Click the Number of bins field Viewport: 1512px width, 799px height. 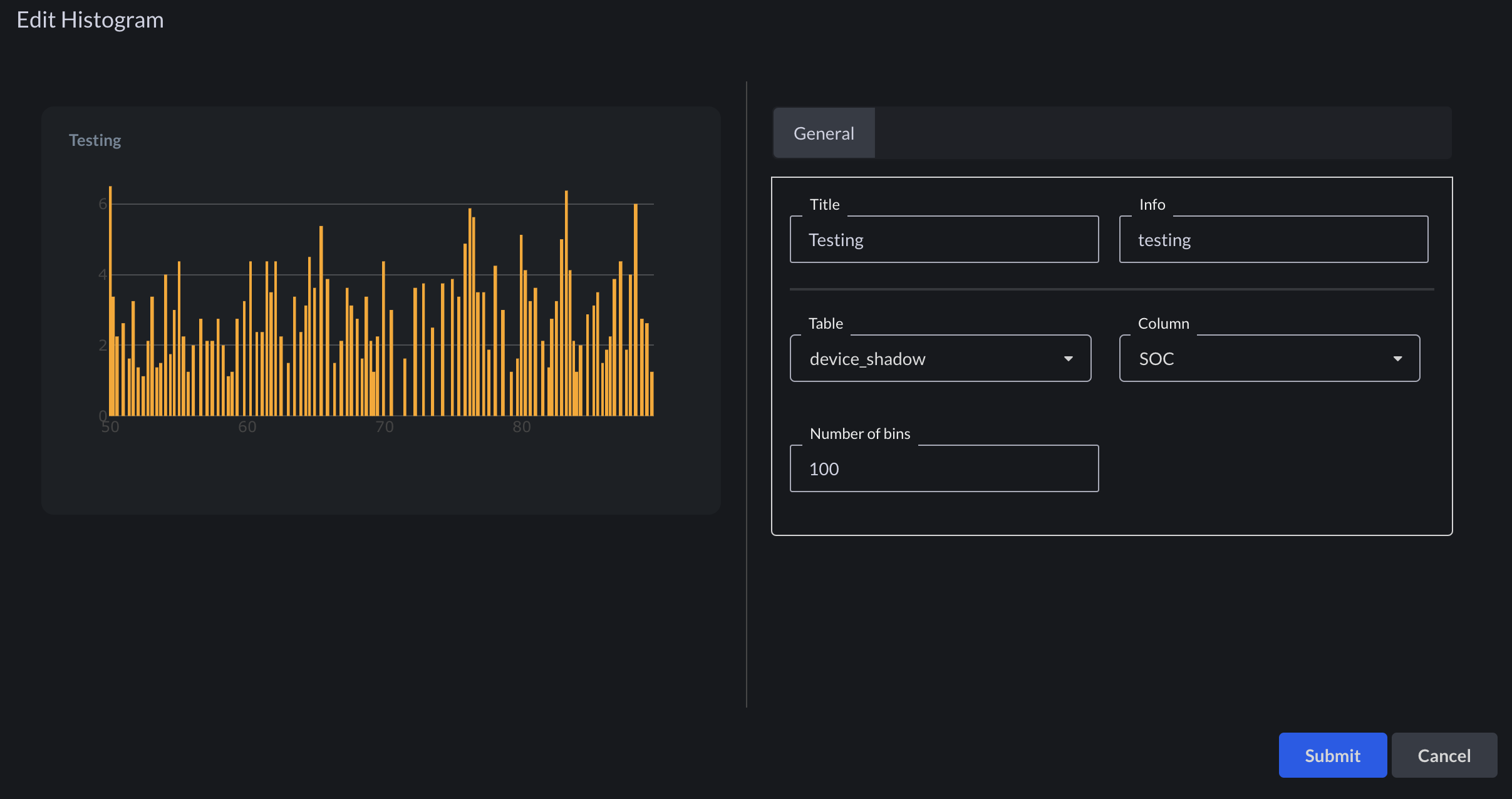click(x=944, y=469)
